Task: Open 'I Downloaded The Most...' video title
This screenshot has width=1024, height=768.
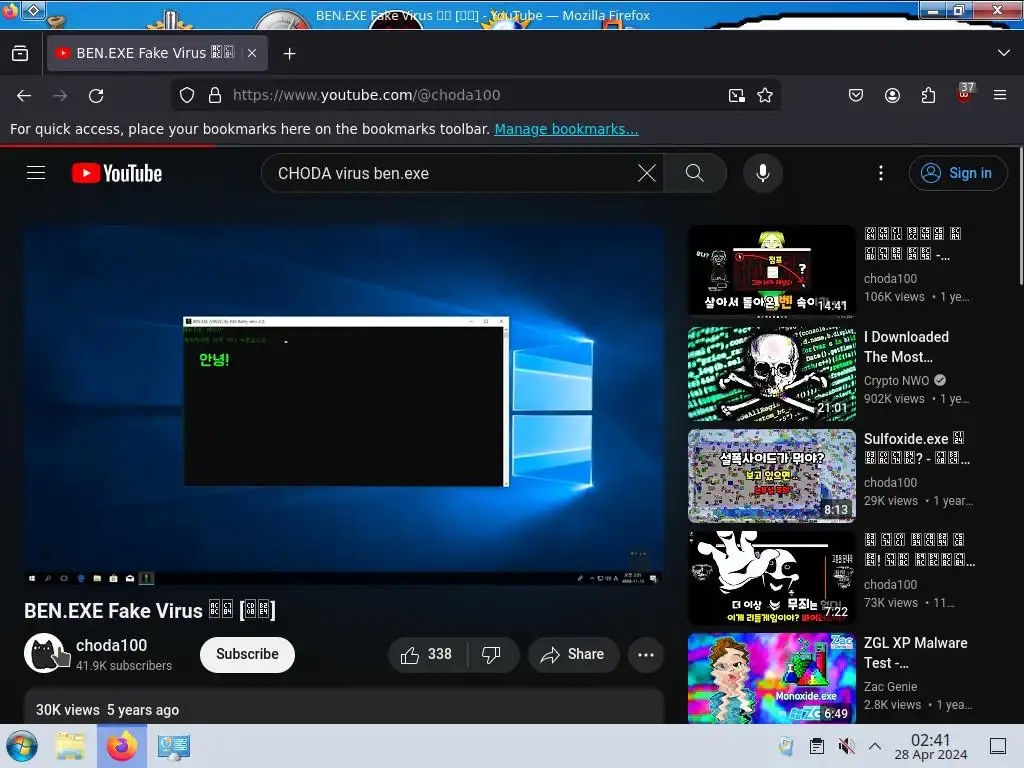Action: [906, 347]
